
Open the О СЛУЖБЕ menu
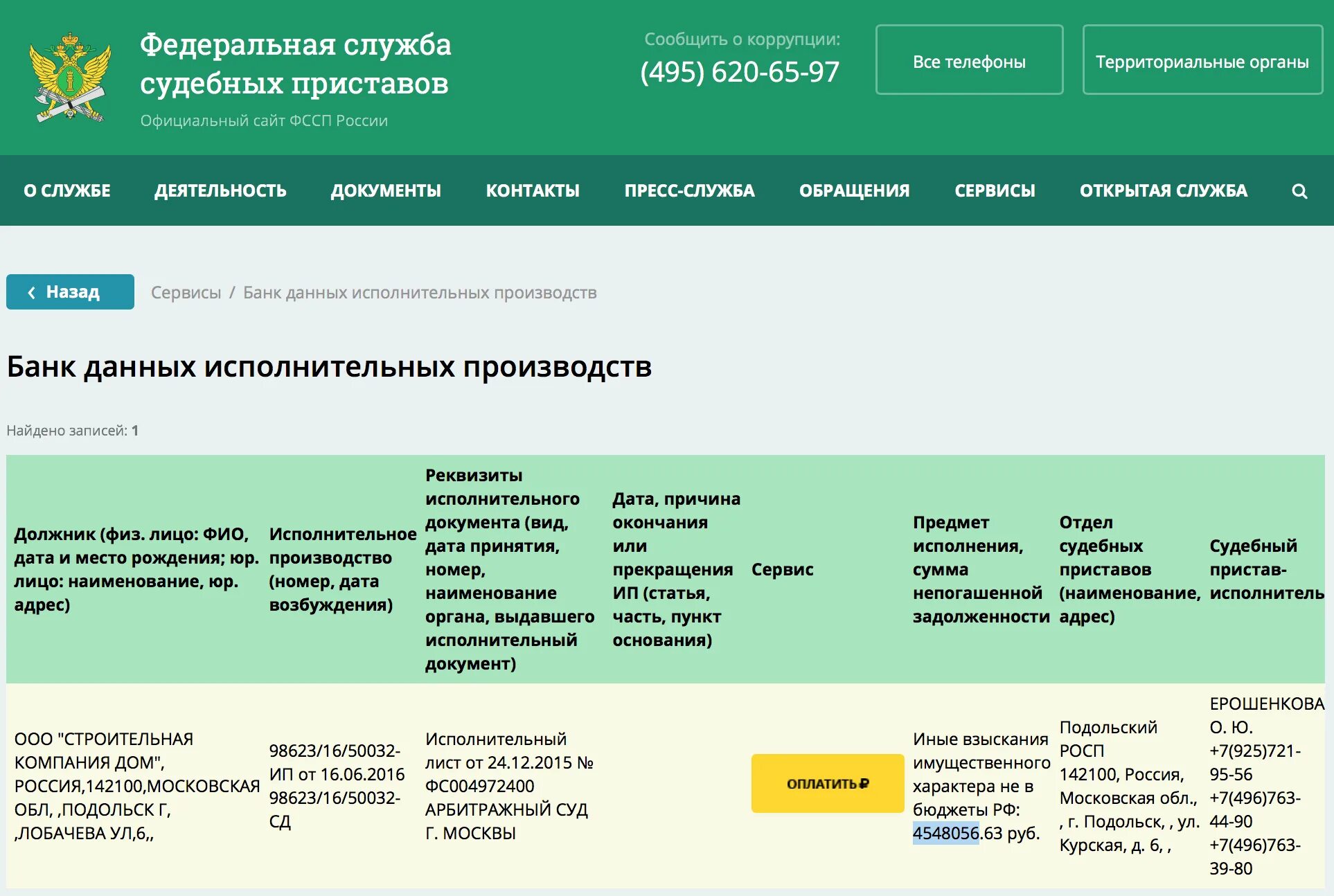(x=67, y=191)
